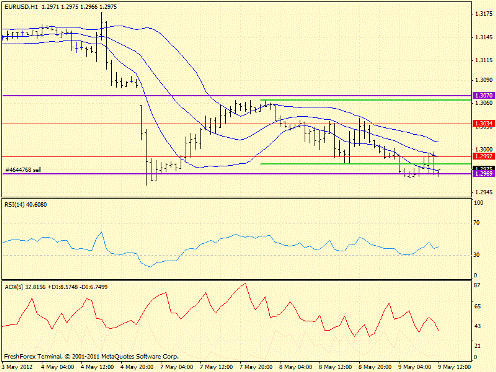This screenshot has height=372, width=496.
Task: Click the ADX scale value 43
Action: click(477, 326)
